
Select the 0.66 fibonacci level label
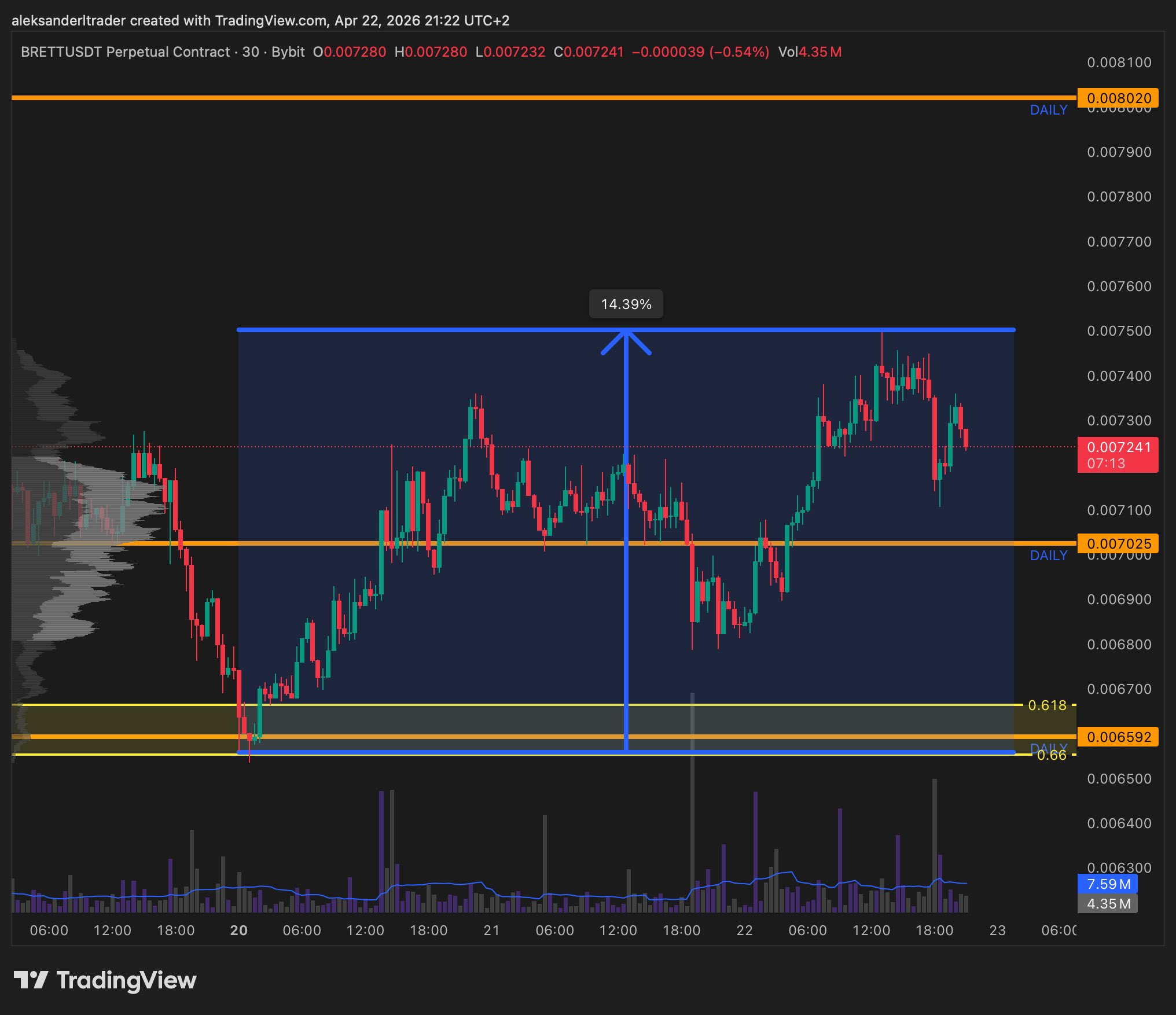1051,755
